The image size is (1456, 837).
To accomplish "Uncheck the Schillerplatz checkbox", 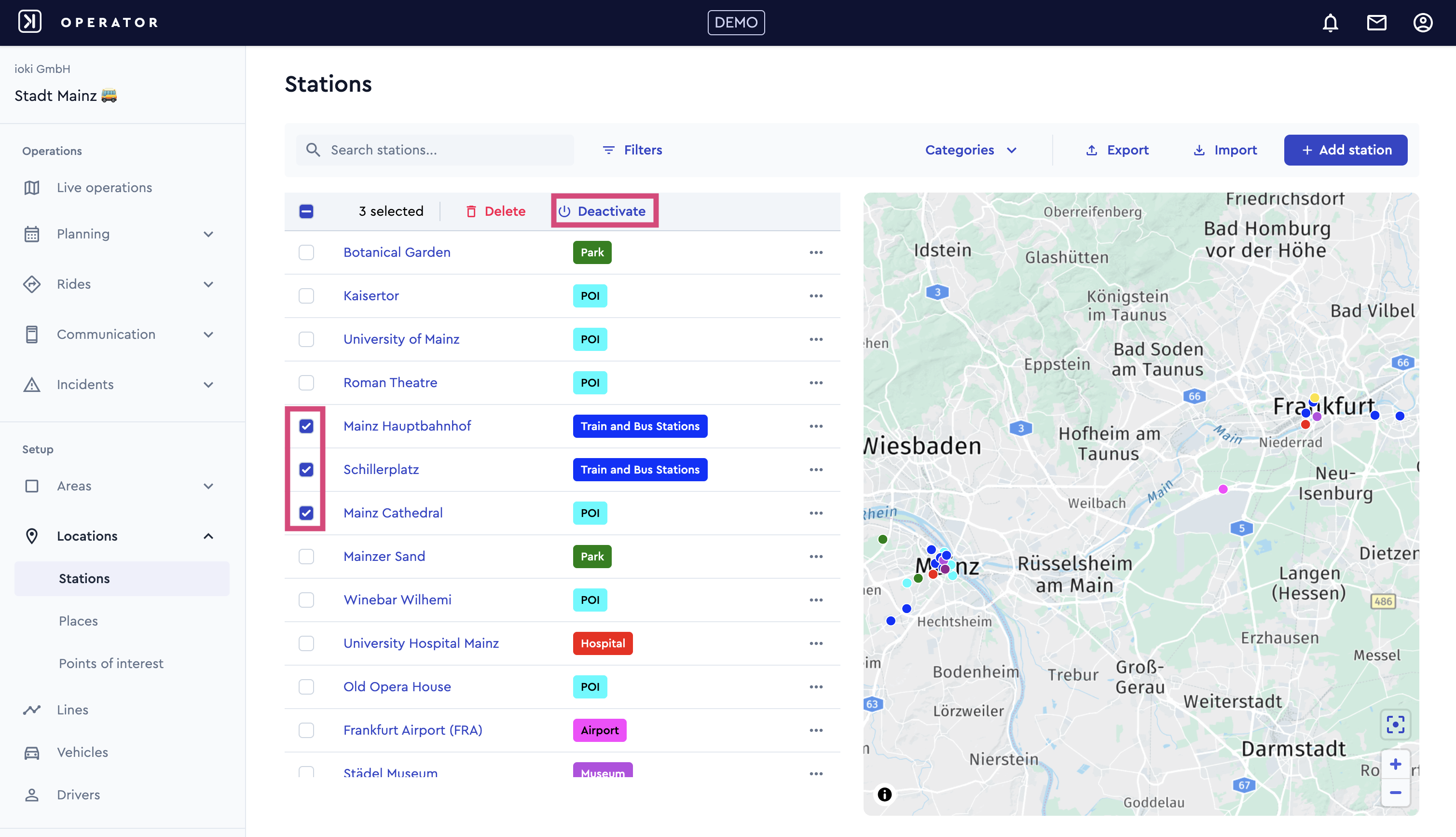I will (306, 470).
